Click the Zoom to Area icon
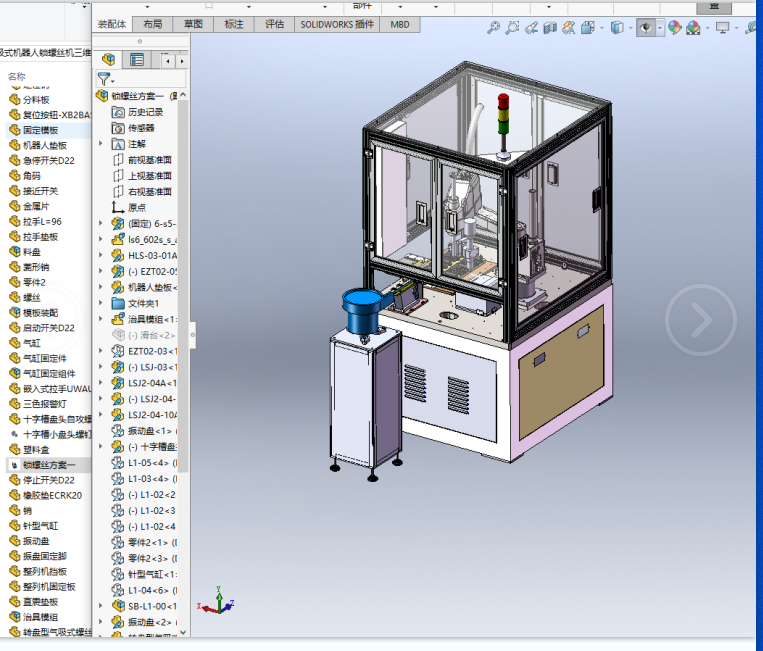 point(512,28)
